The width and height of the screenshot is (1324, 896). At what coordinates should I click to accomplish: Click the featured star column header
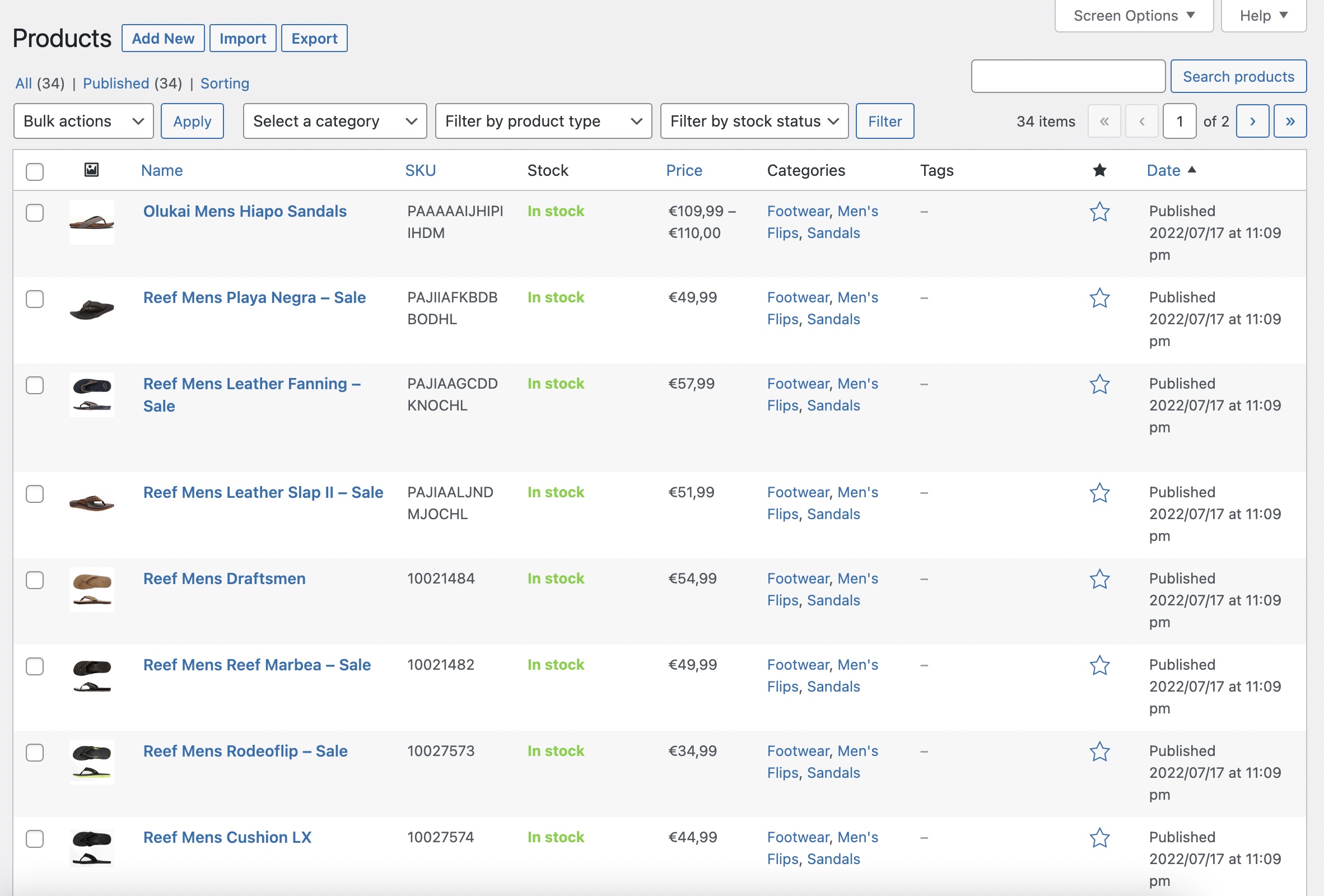[x=1099, y=170]
